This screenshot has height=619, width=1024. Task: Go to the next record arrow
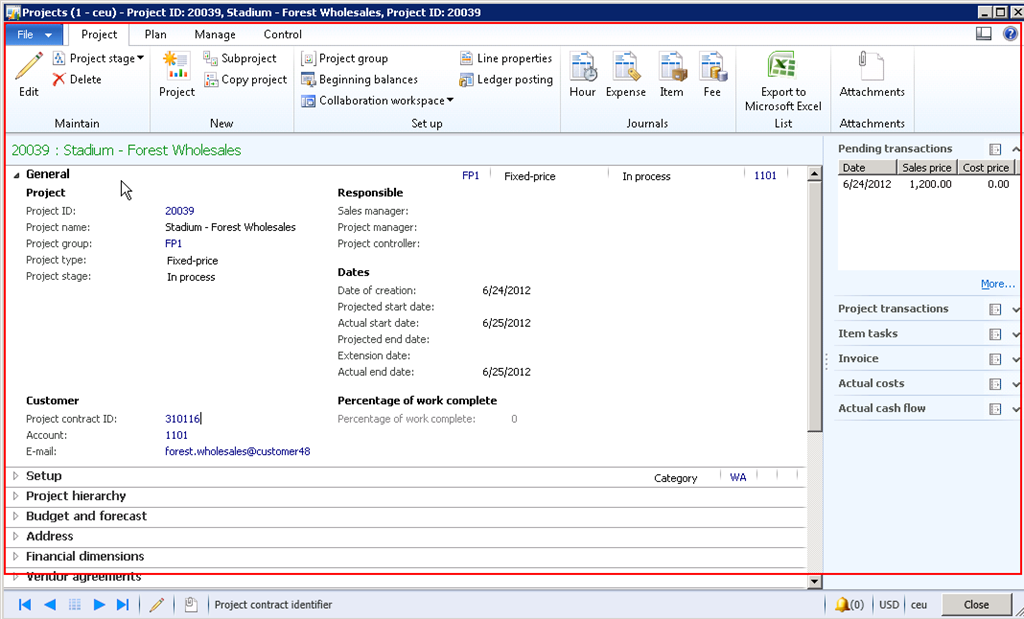(99, 604)
